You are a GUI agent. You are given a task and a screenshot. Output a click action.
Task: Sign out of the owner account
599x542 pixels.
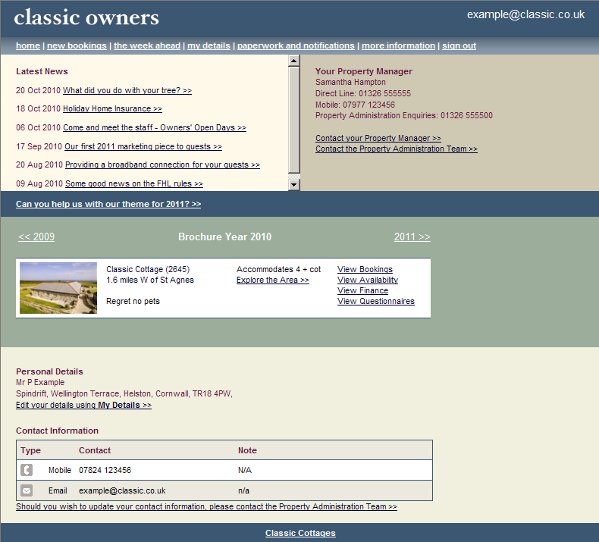[459, 46]
